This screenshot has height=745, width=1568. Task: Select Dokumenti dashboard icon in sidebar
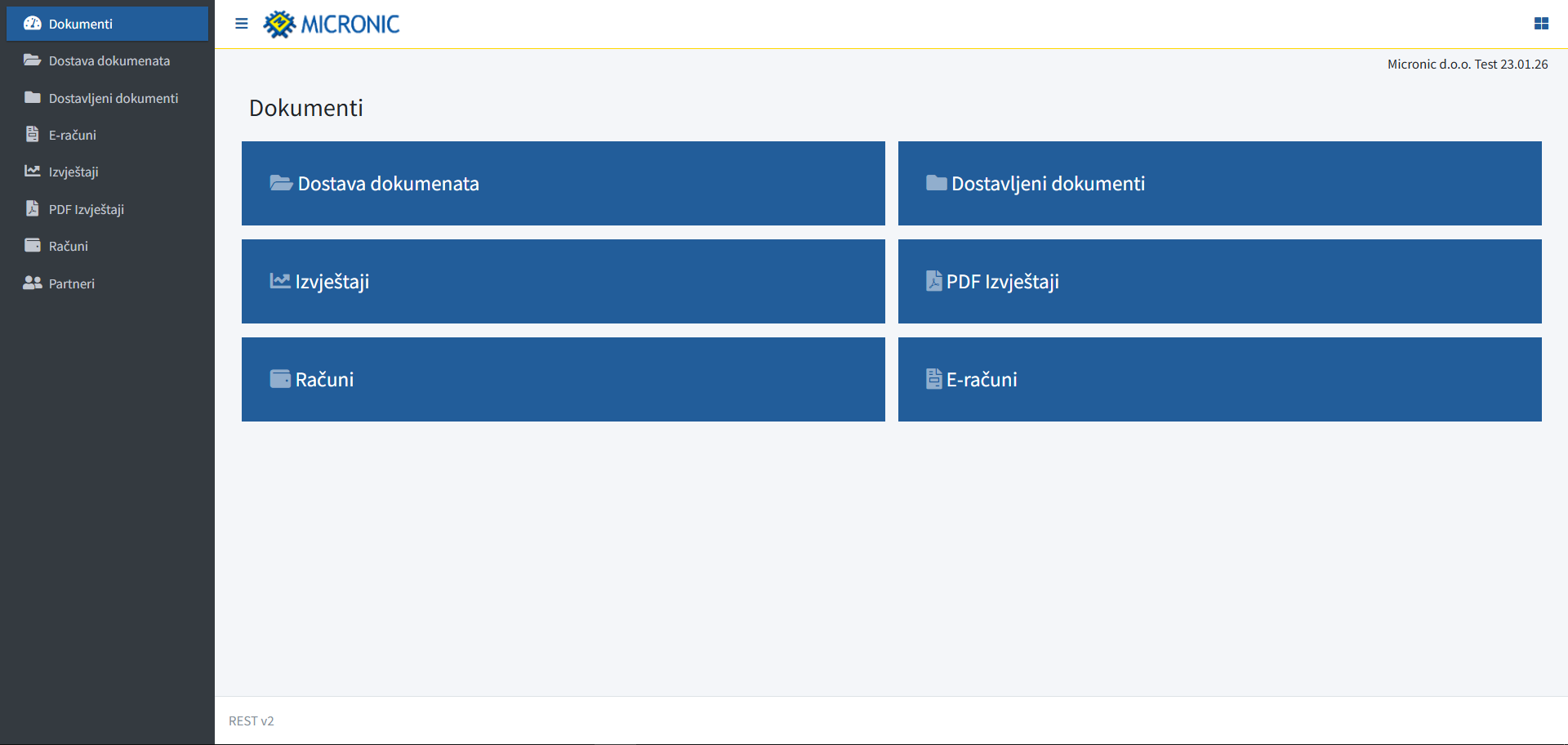coord(33,24)
